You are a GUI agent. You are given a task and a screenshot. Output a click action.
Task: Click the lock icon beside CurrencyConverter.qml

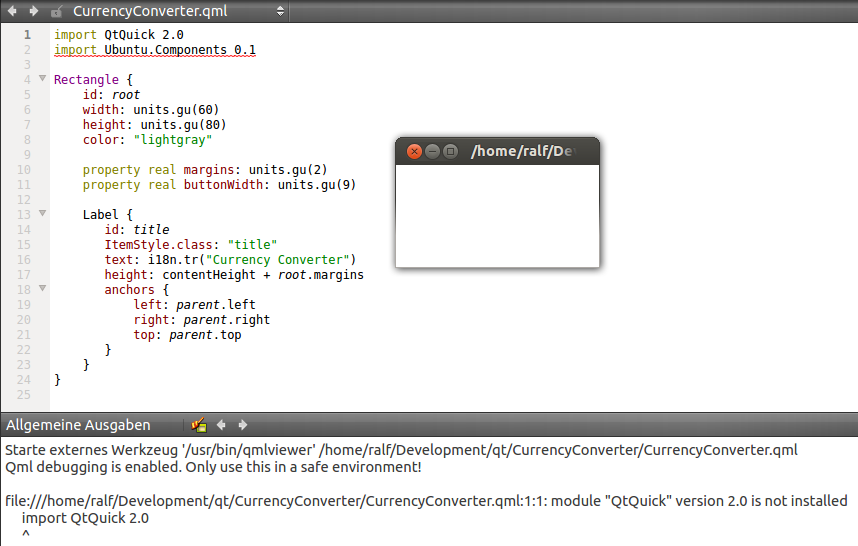[x=56, y=12]
